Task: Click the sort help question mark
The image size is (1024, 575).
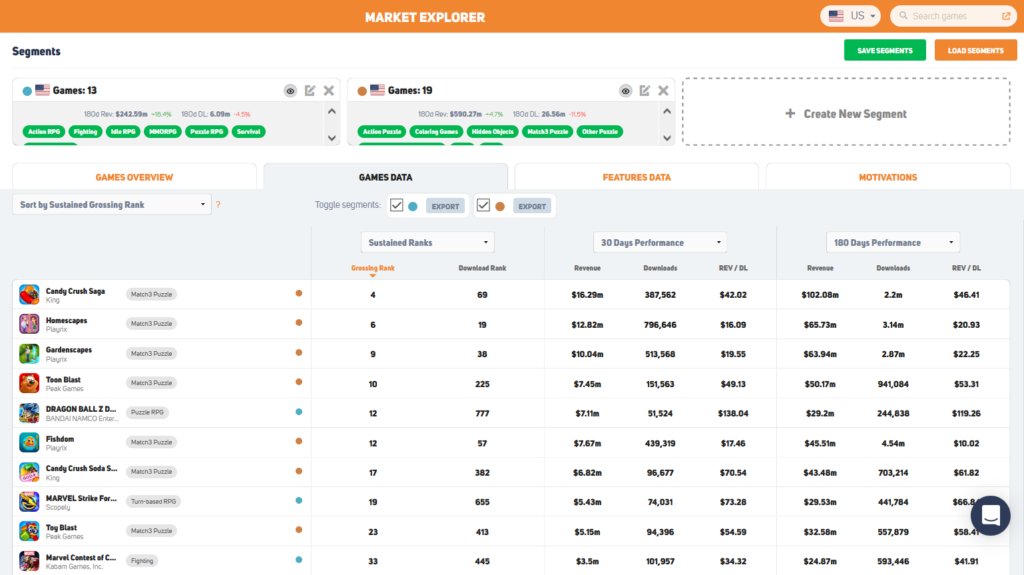Action: 218,205
